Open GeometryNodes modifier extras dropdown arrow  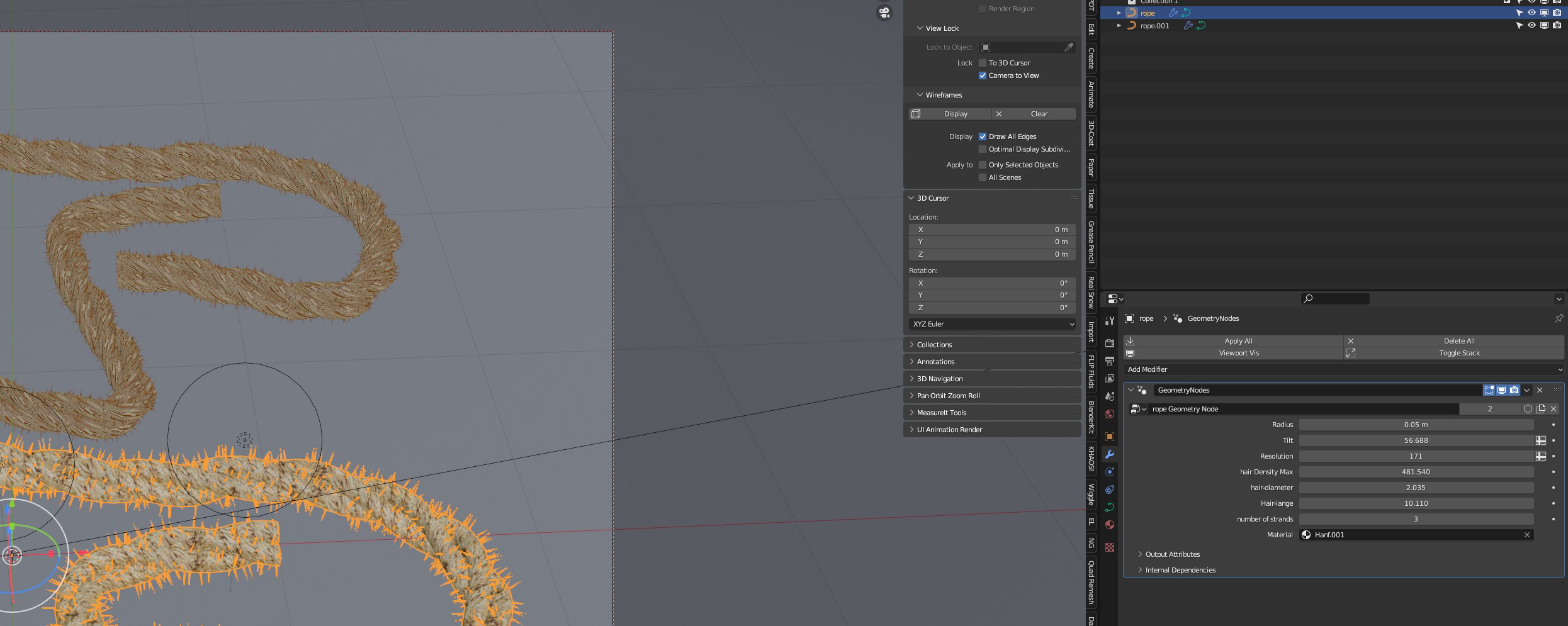[1526, 390]
